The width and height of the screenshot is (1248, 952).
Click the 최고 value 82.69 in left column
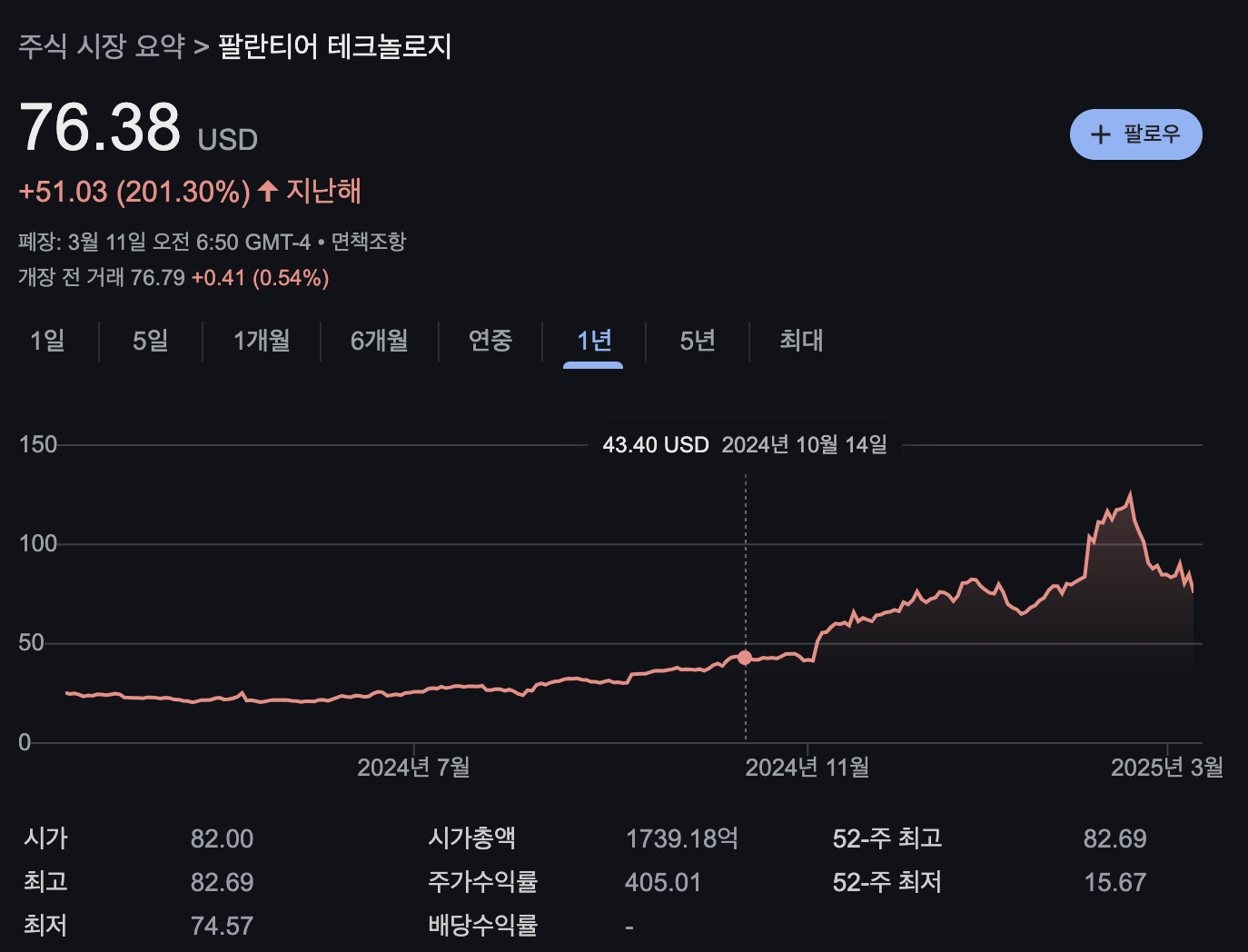[222, 882]
